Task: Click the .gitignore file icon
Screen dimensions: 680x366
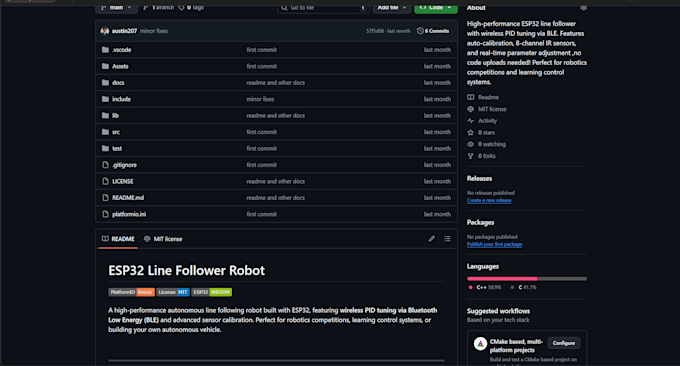Action: pos(105,165)
